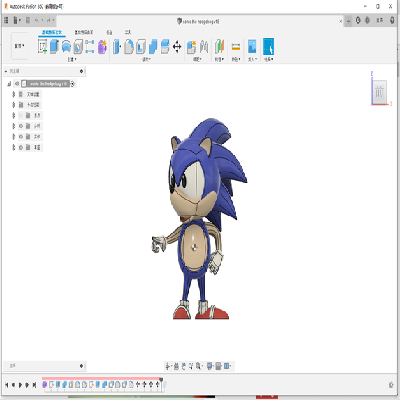This screenshot has height=400, width=400.
Task: Toggle the eye of the last browser folder
Action: (21, 147)
